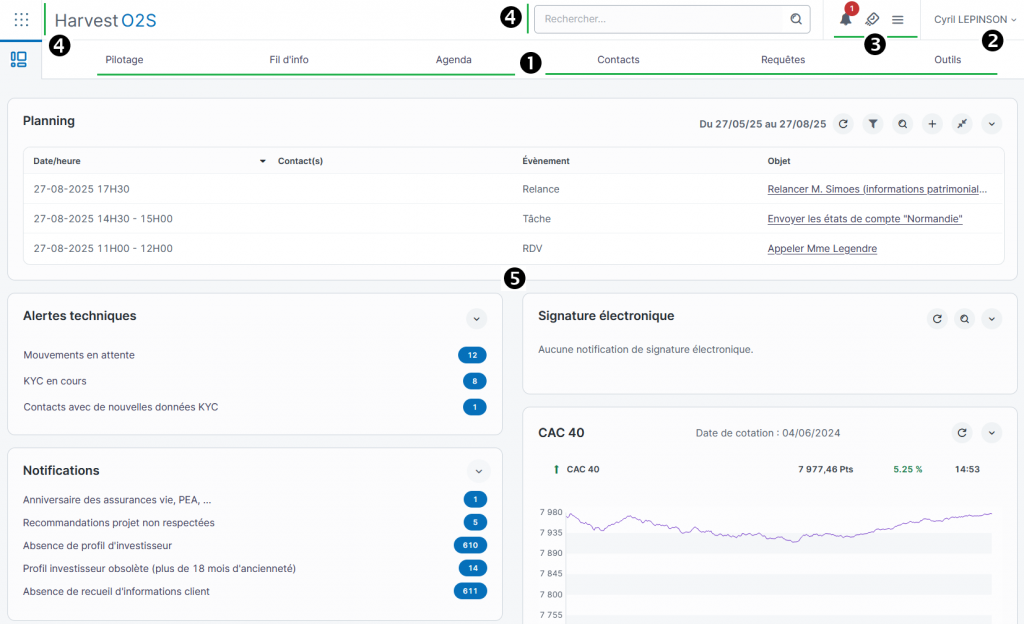Screen dimensions: 1024x624
Task: Switch to the Contacts tab
Action: coord(618,60)
